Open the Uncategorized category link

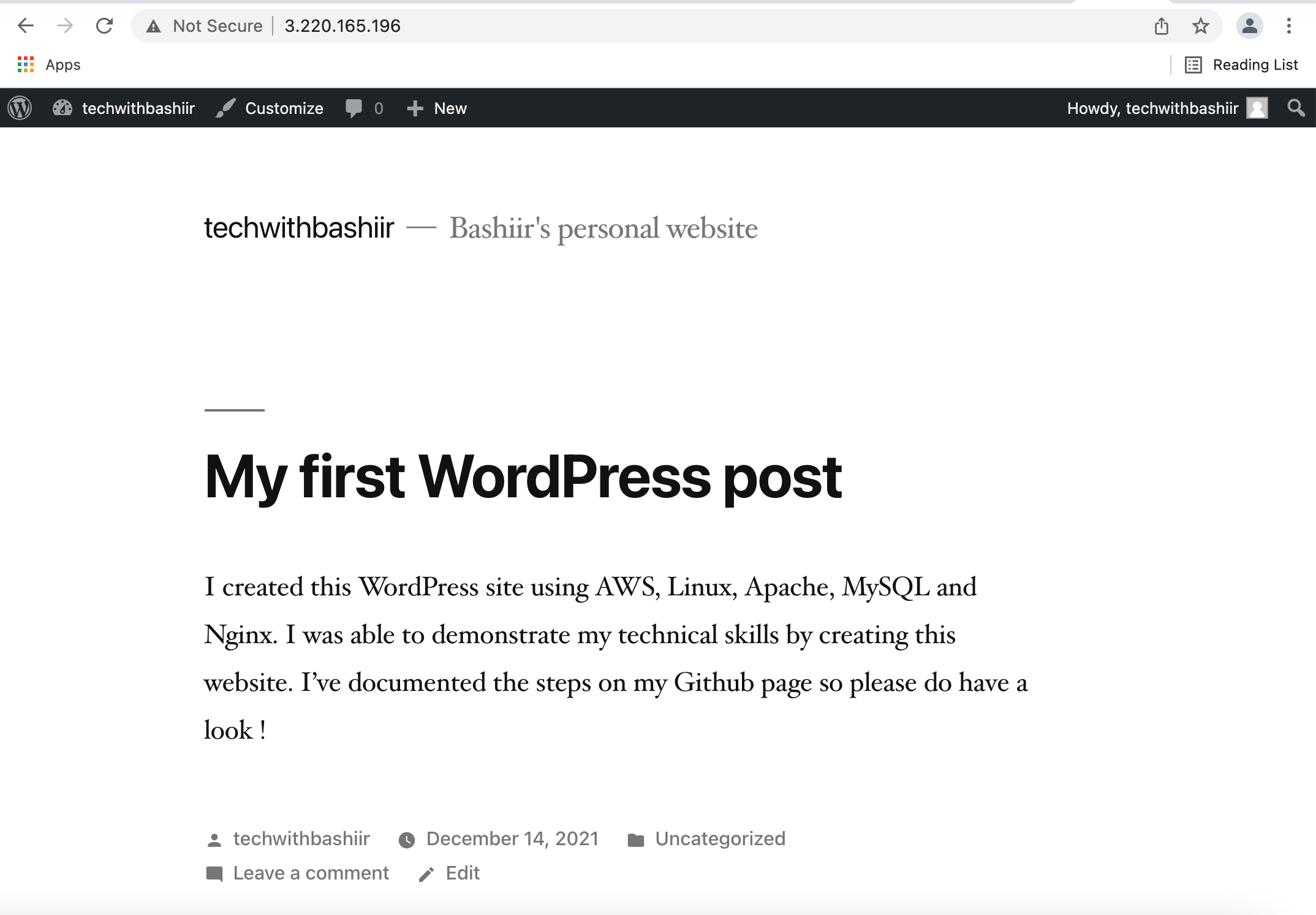720,838
